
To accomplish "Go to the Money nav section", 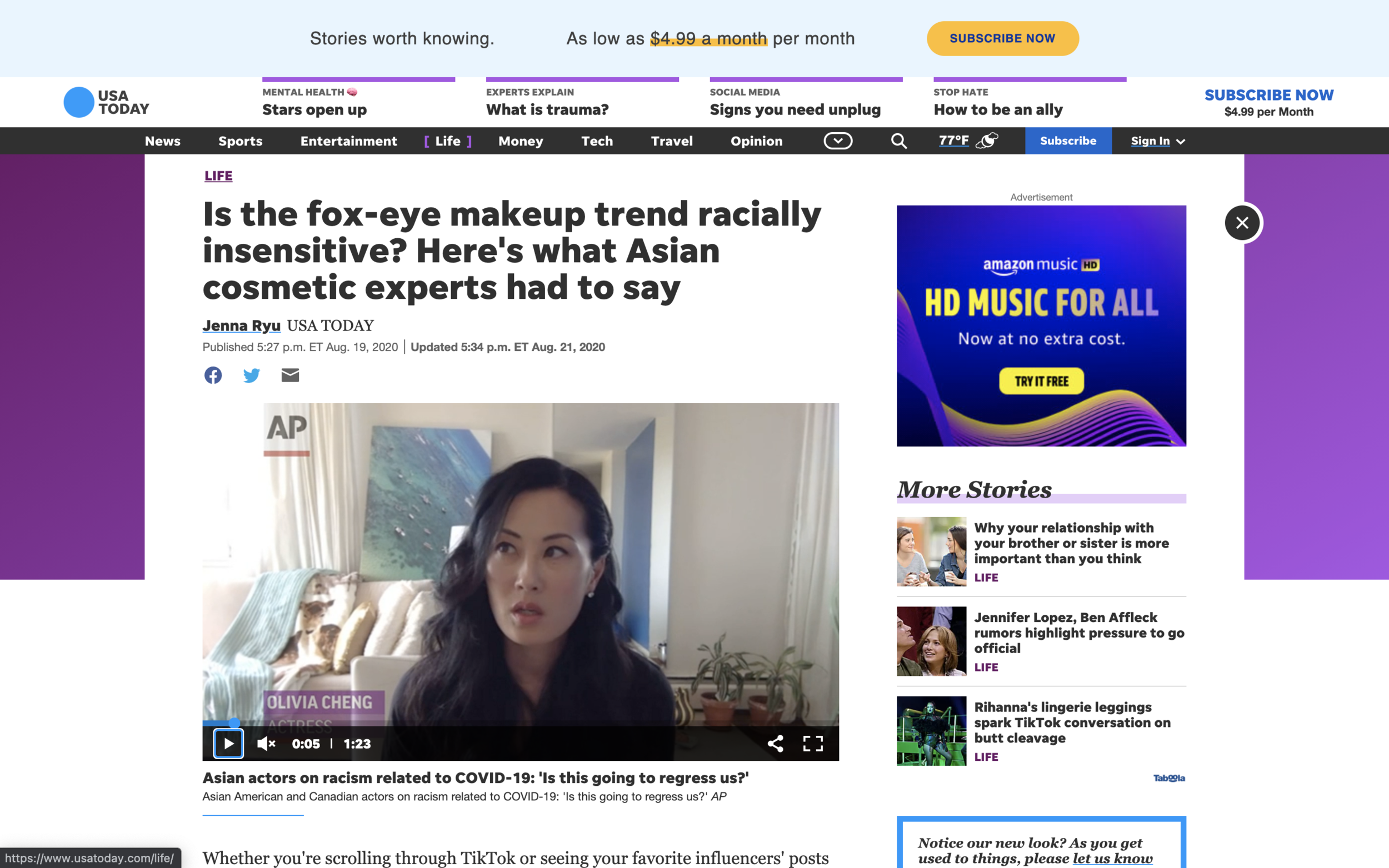I will (x=520, y=141).
